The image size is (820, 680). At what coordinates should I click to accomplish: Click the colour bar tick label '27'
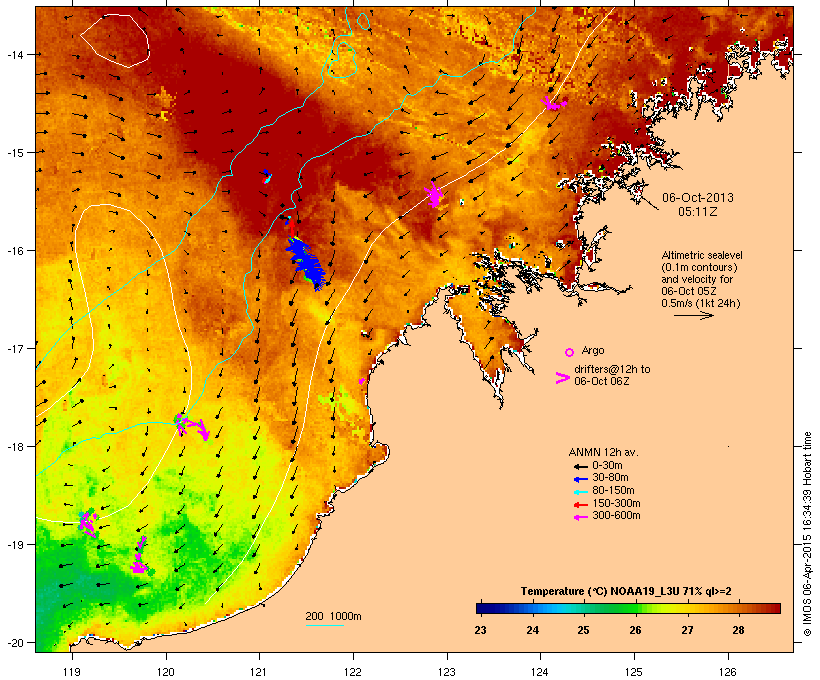[687, 630]
